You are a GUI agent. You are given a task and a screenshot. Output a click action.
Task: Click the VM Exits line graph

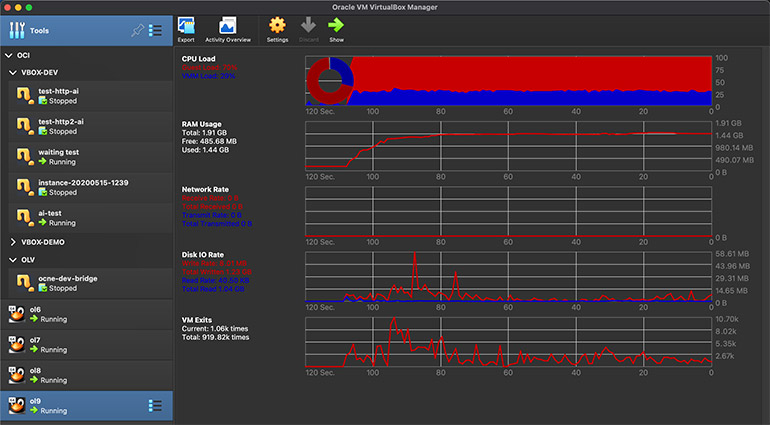click(x=508, y=342)
